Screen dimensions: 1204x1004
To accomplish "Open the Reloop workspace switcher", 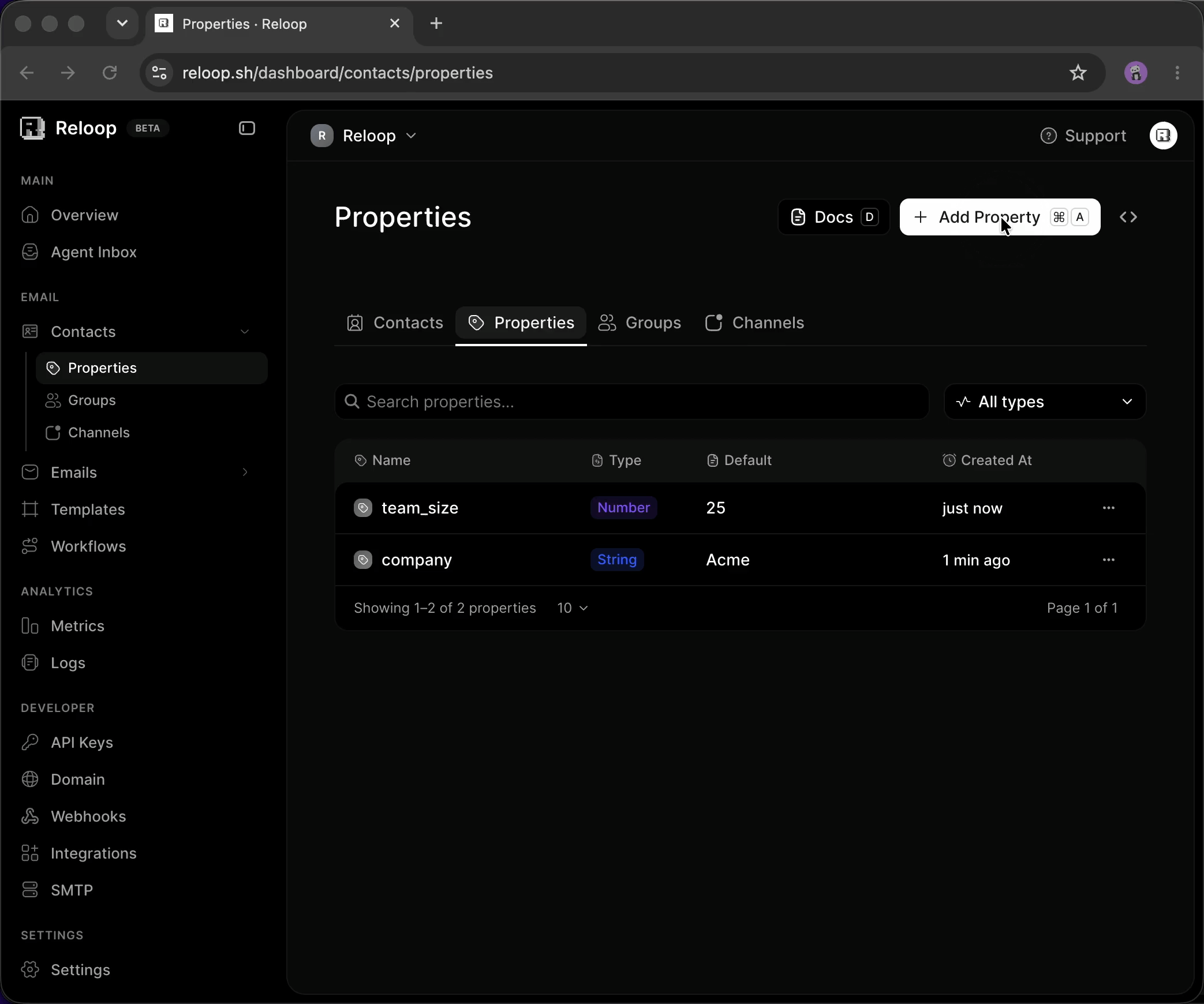I will 364,136.
